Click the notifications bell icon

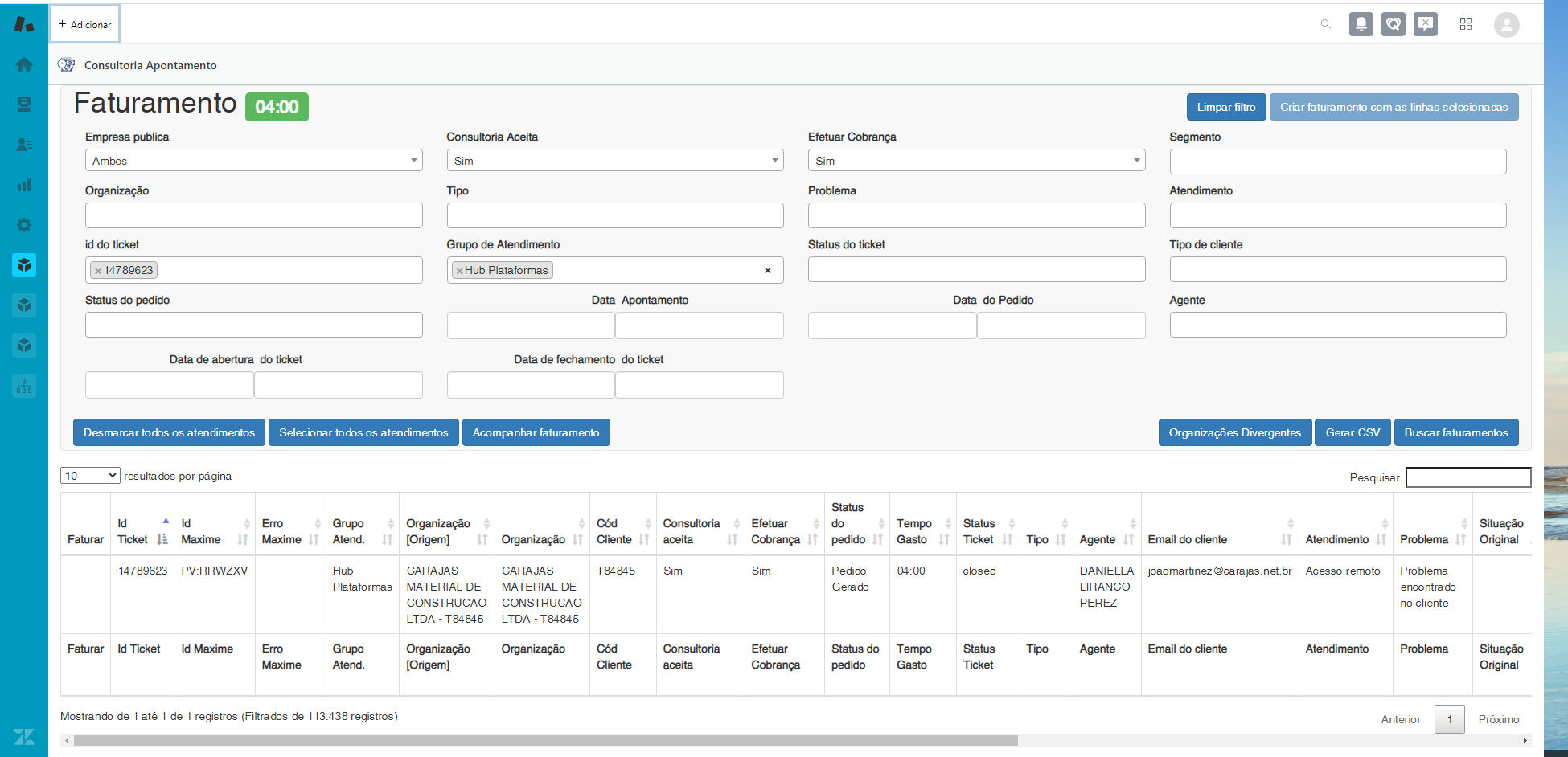click(x=1361, y=24)
